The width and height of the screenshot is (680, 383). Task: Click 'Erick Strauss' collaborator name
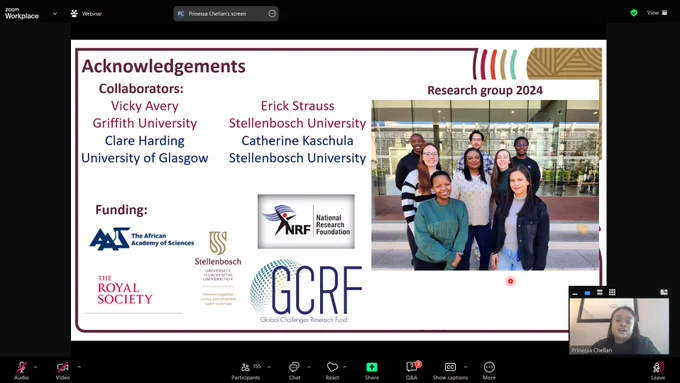(x=298, y=106)
